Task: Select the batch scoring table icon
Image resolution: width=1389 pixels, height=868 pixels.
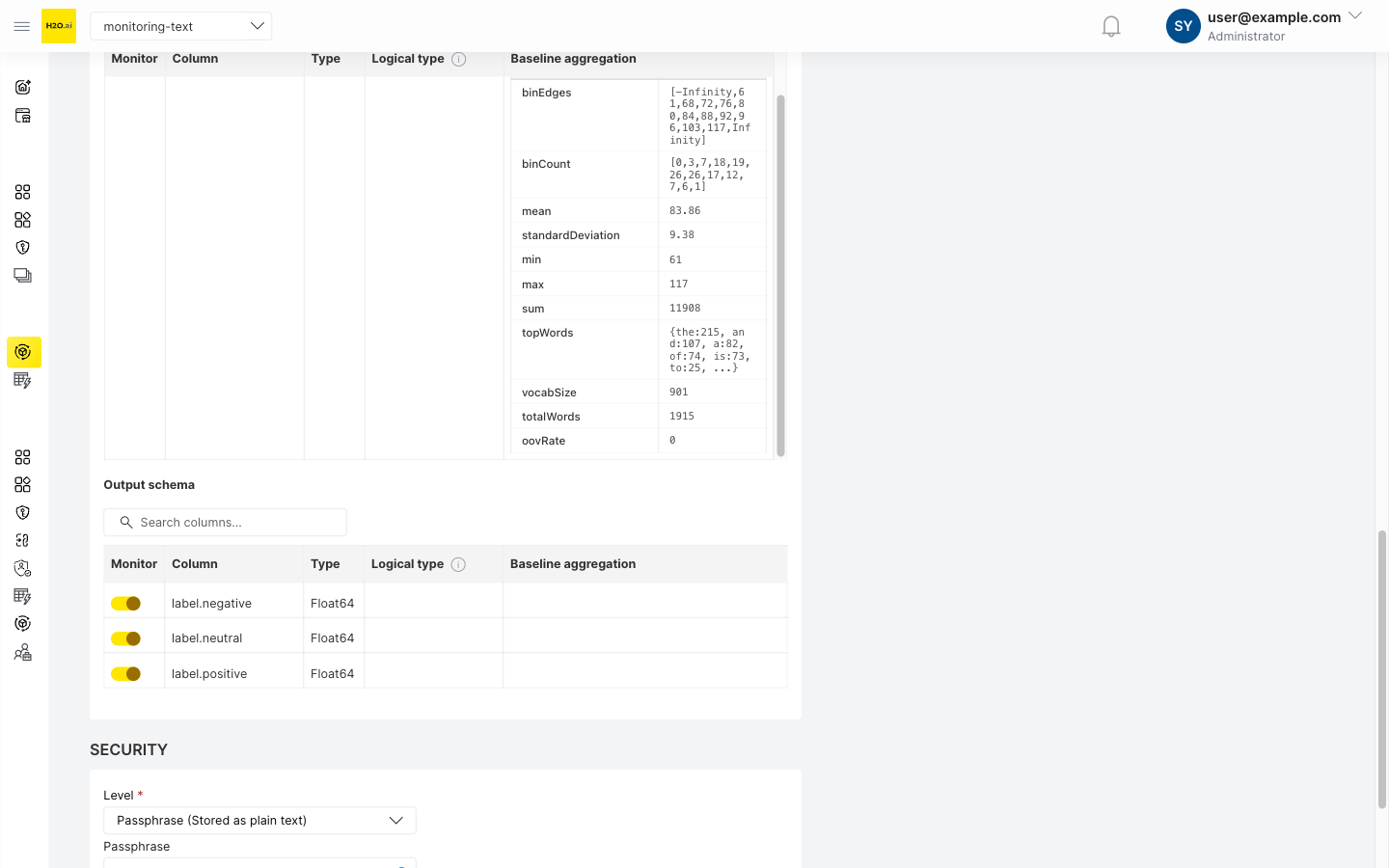Action: click(23, 380)
